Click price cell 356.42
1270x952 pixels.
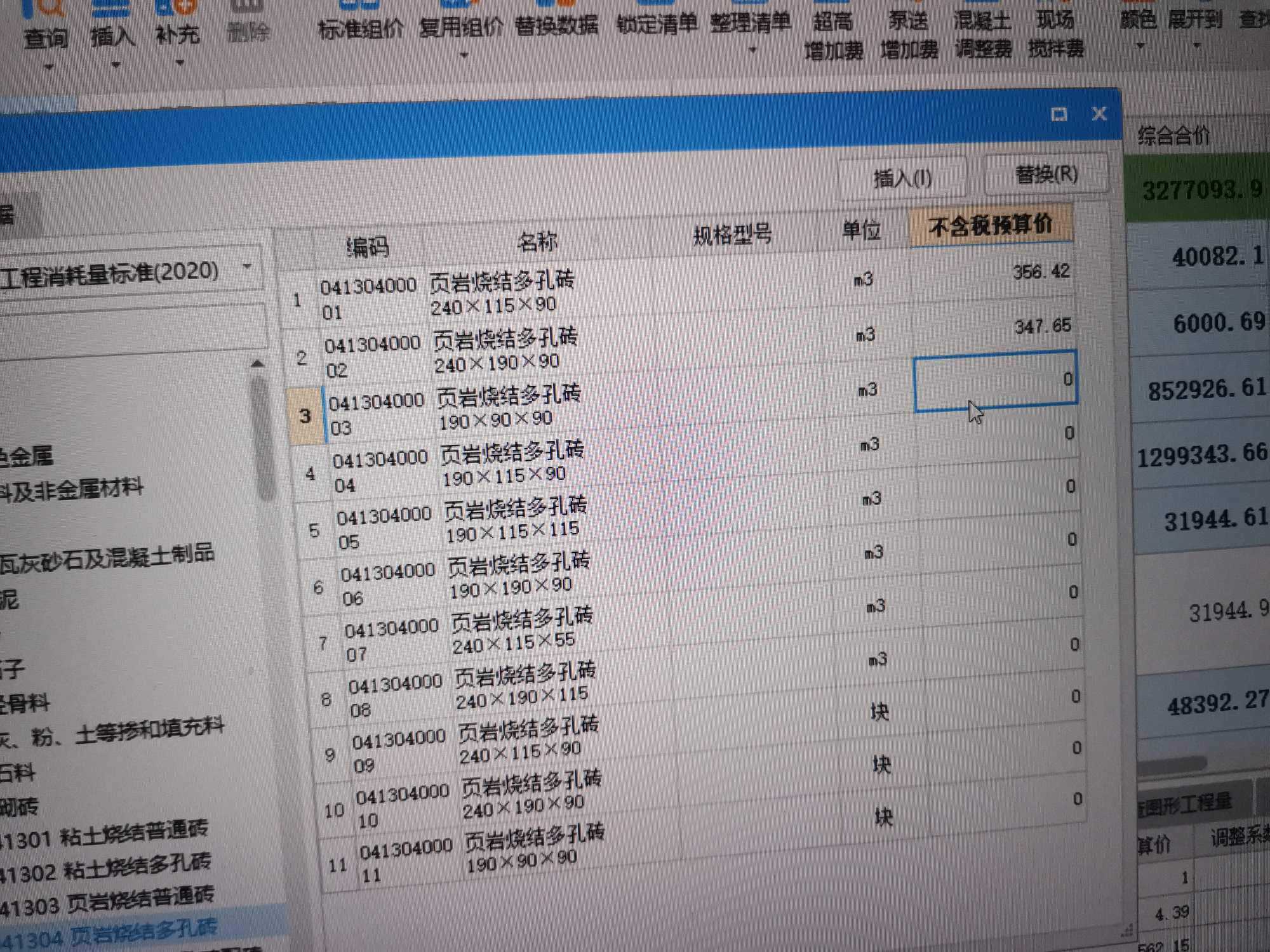click(993, 273)
